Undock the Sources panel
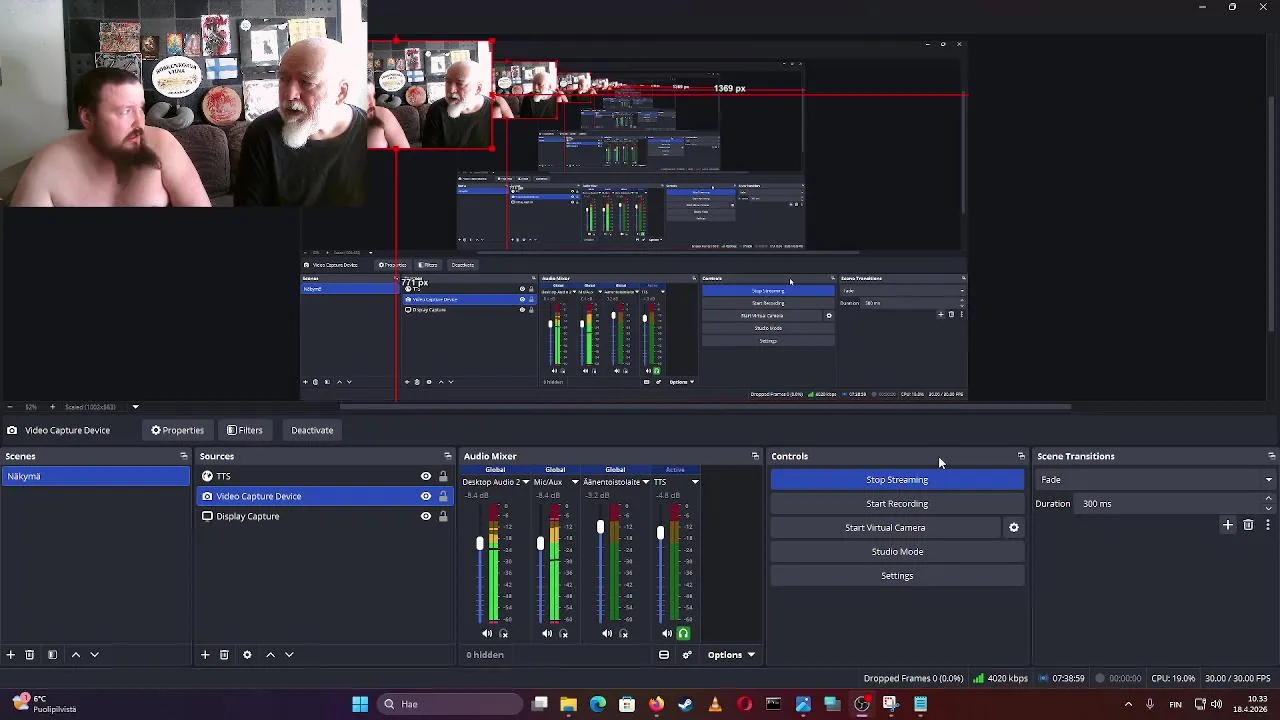Viewport: 1280px width, 720px height. pyautogui.click(x=448, y=456)
